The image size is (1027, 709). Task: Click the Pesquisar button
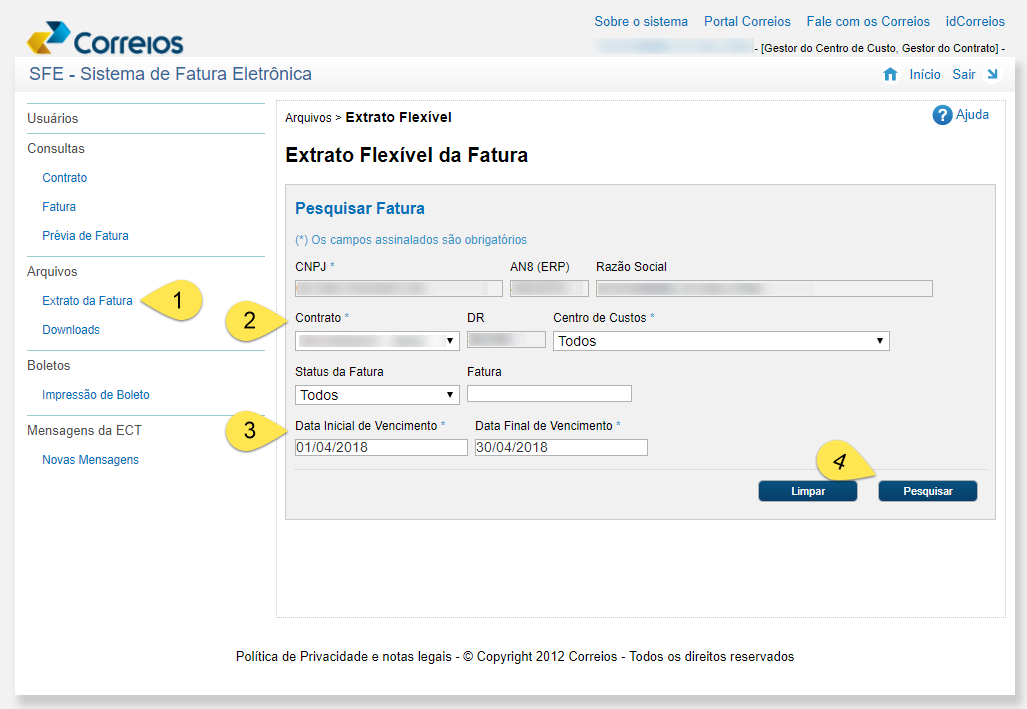[927, 491]
